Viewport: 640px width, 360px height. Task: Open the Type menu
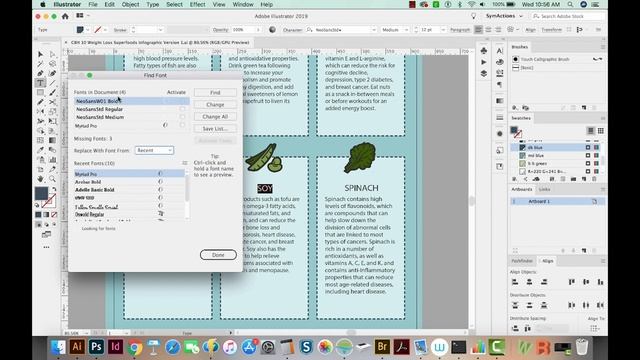pos(153,4)
